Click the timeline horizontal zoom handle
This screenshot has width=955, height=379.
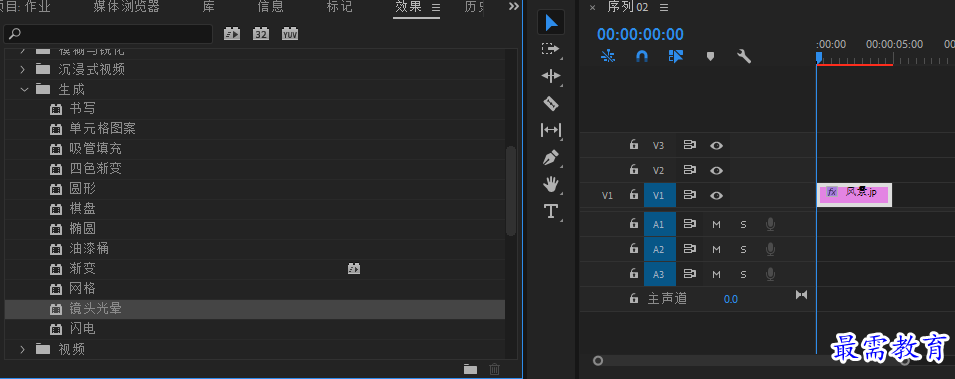[x=598, y=361]
